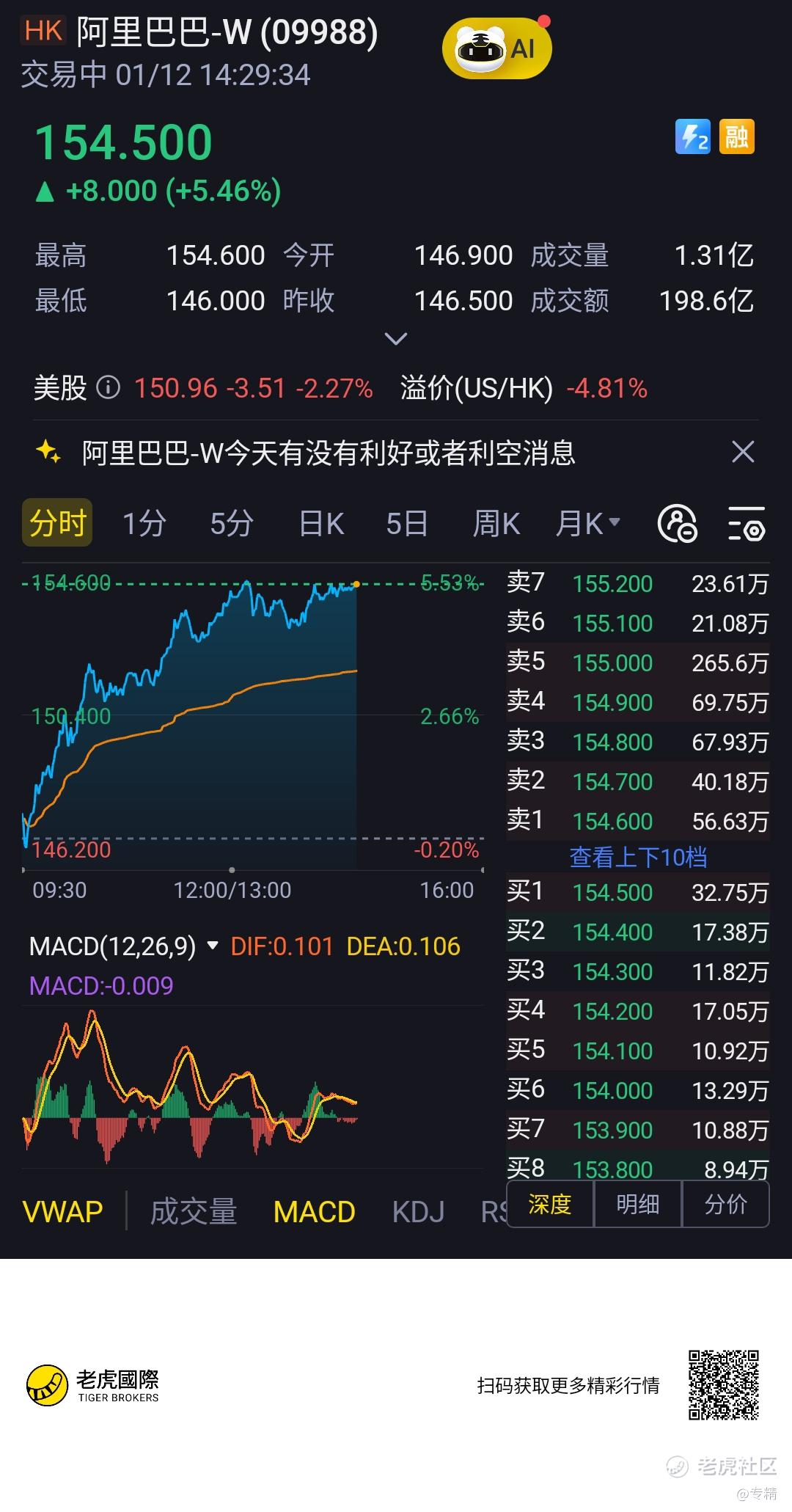The image size is (792, 1512).
Task: Switch to the 5分 chart
Action: (232, 524)
